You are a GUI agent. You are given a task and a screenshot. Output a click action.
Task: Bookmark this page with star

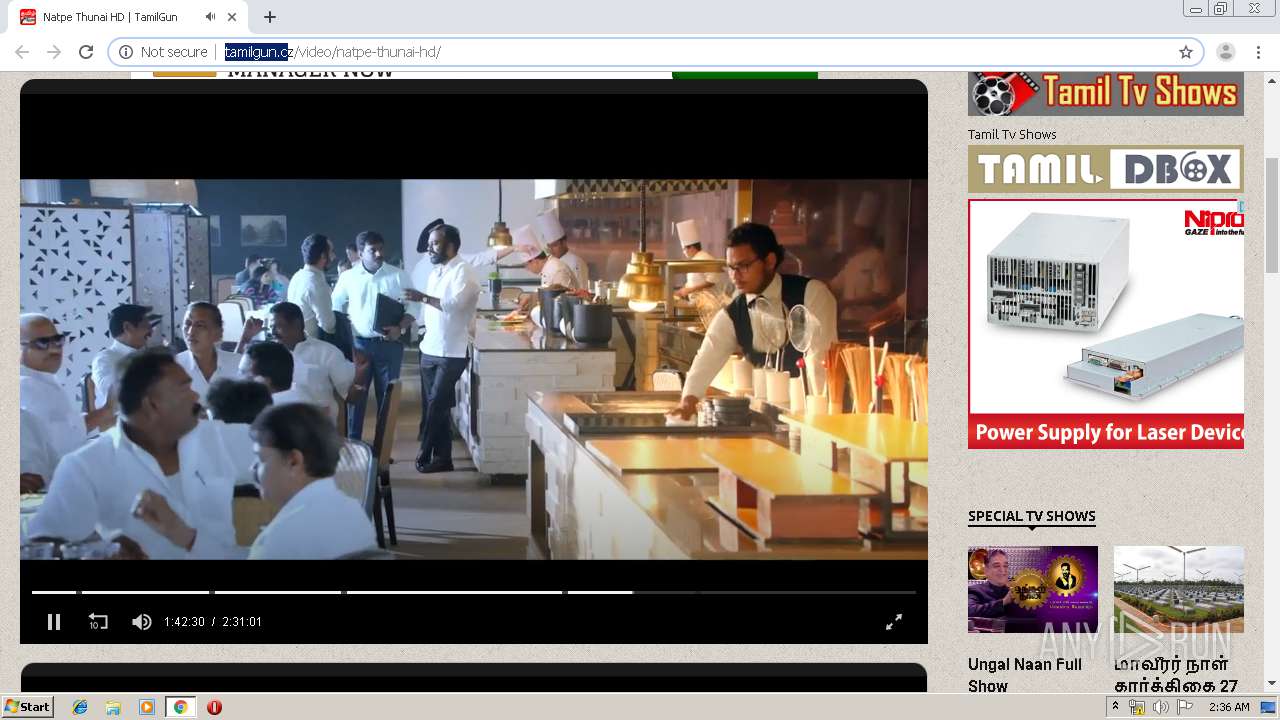pyautogui.click(x=1186, y=52)
